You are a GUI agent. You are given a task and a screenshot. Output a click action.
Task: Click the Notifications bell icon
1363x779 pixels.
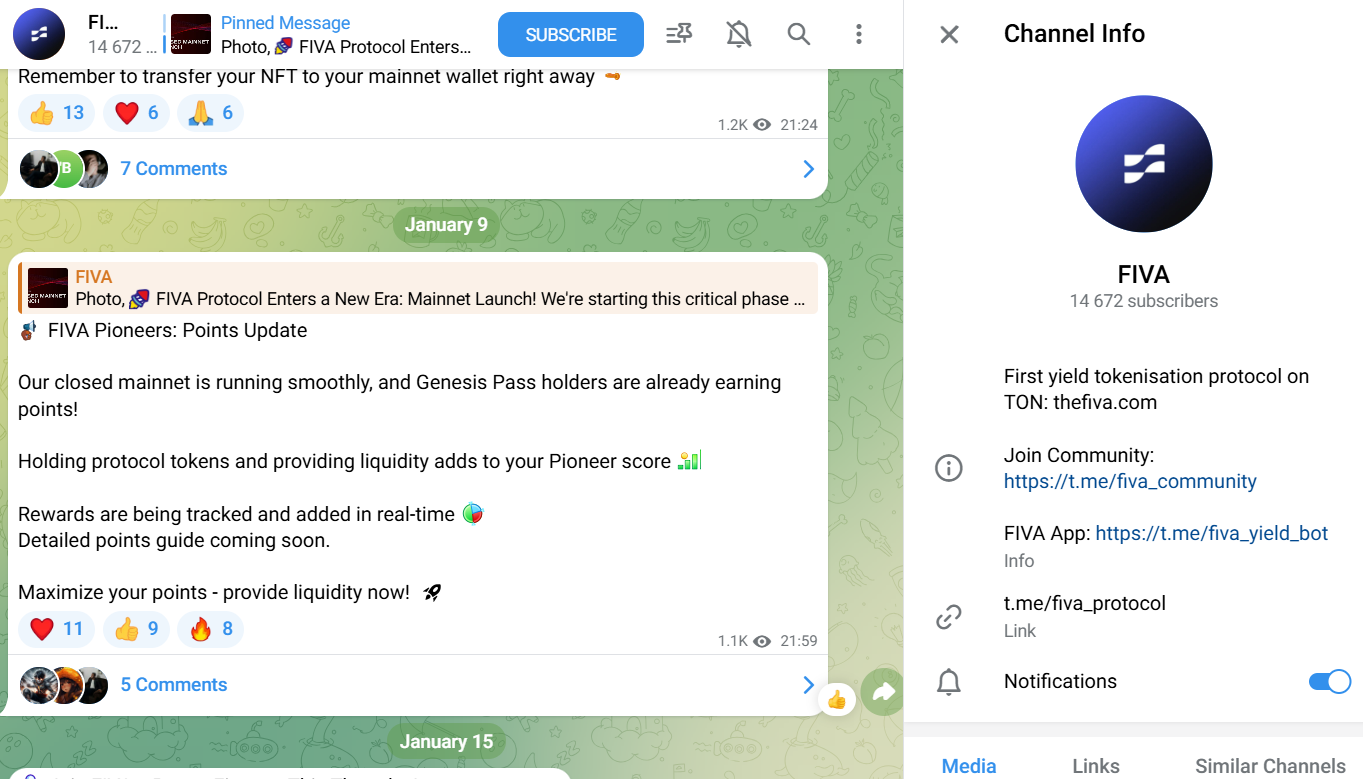pyautogui.click(x=948, y=682)
